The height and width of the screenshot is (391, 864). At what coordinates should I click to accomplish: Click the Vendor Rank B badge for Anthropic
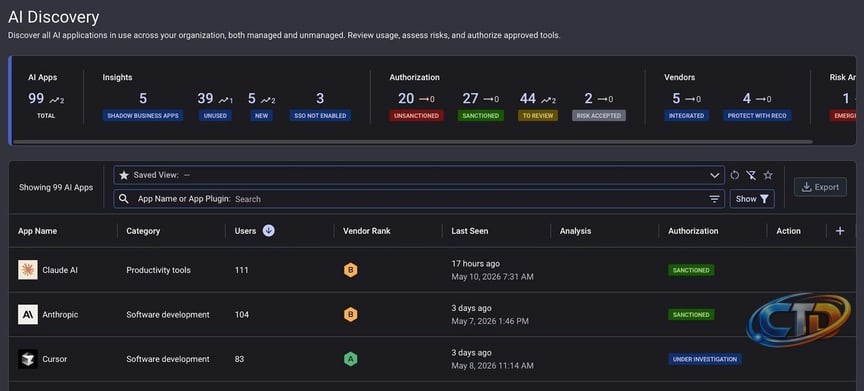click(x=350, y=315)
